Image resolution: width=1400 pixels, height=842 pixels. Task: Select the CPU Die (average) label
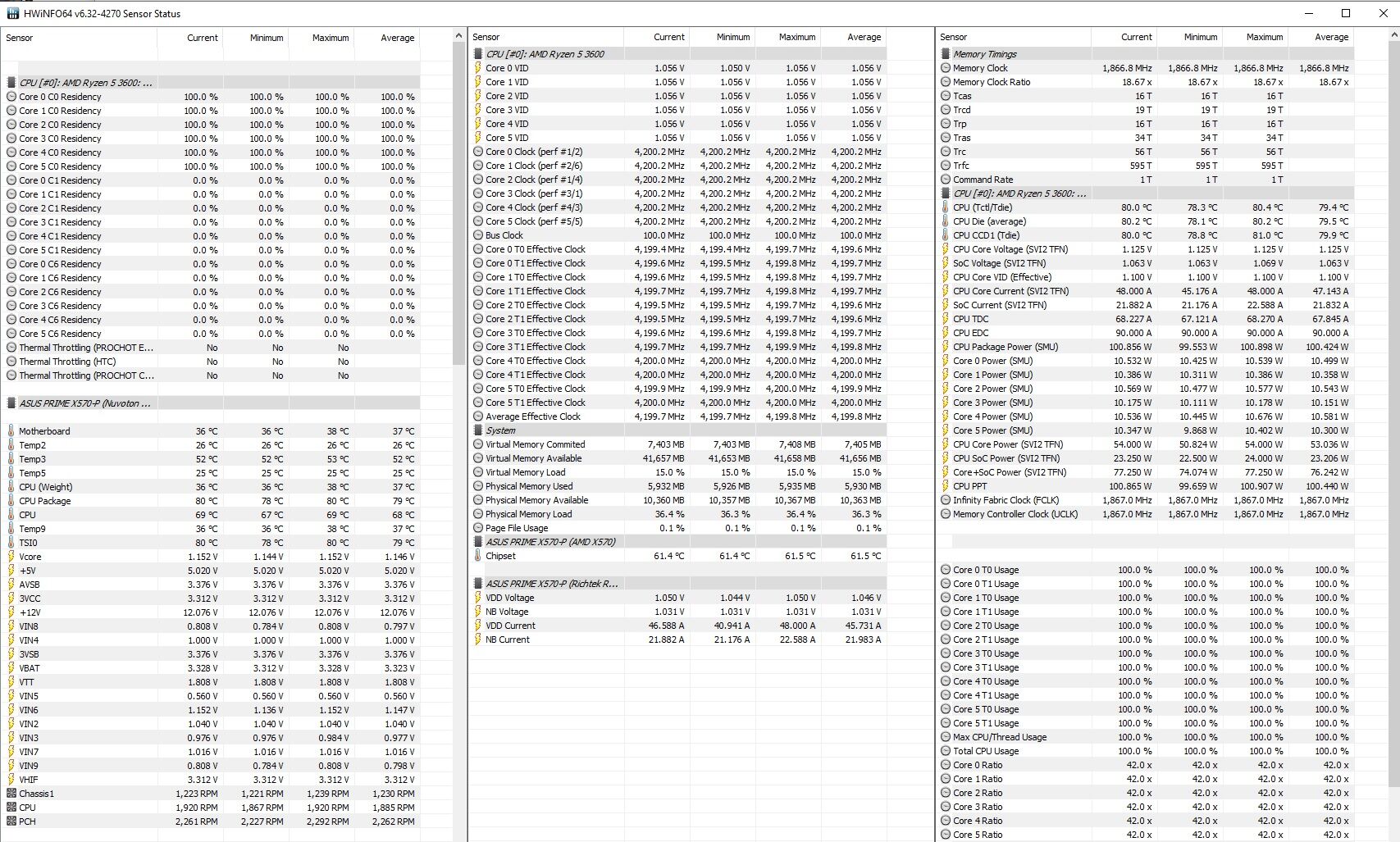pyautogui.click(x=989, y=221)
